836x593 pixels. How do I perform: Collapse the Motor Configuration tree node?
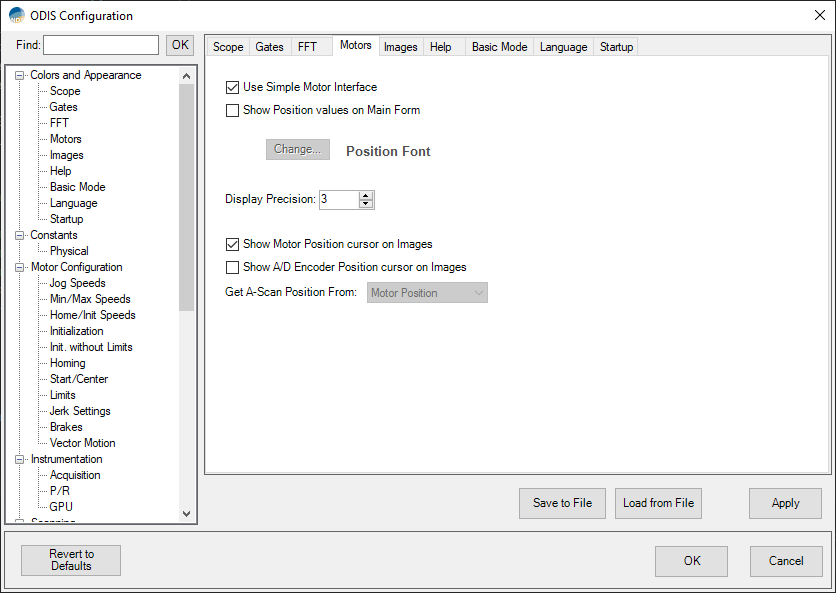point(20,267)
